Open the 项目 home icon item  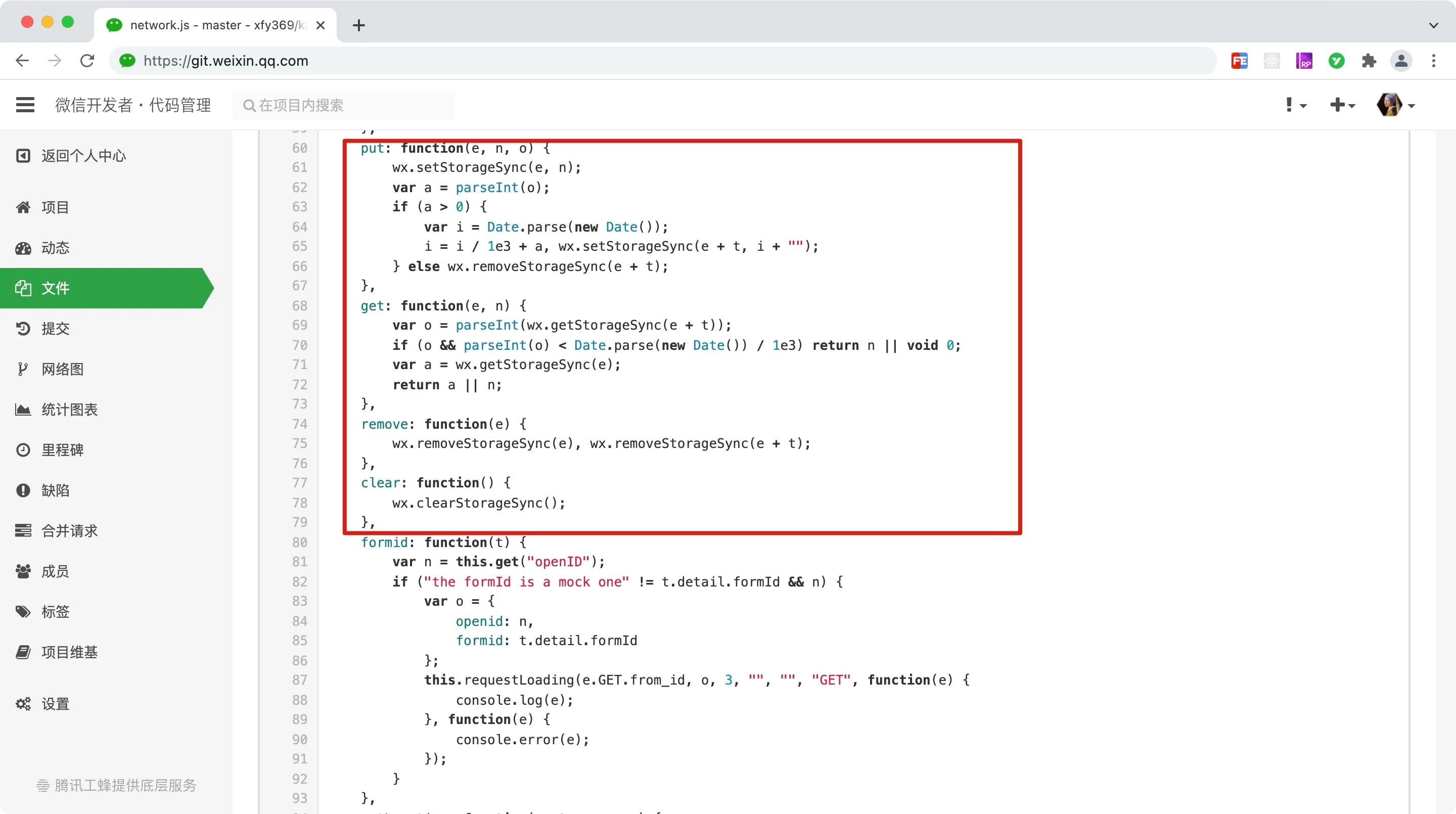54,207
